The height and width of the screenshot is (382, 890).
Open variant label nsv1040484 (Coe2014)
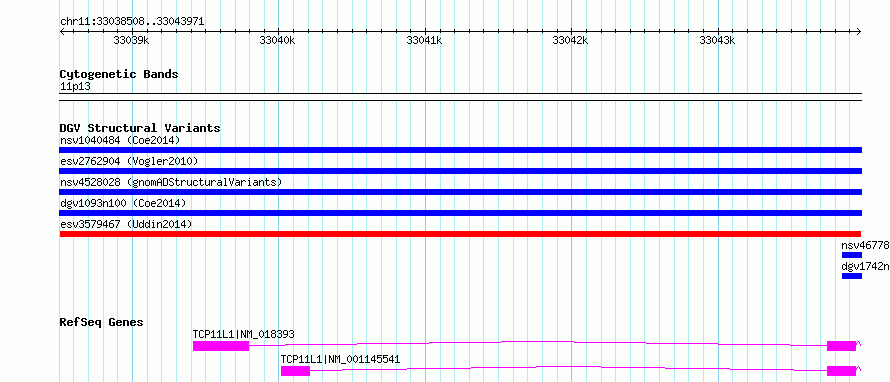[x=120, y=140]
